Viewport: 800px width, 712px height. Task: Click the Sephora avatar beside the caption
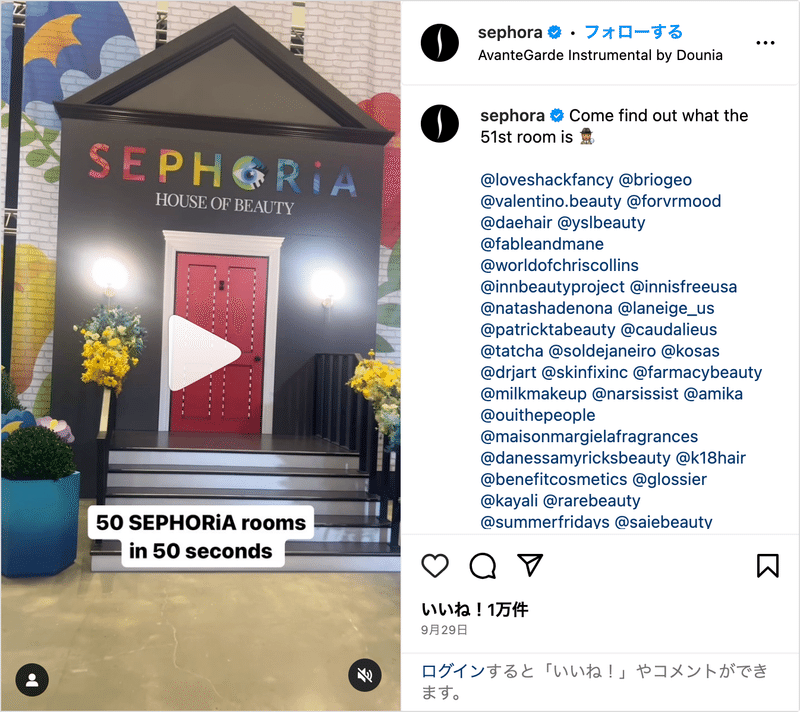tap(439, 124)
